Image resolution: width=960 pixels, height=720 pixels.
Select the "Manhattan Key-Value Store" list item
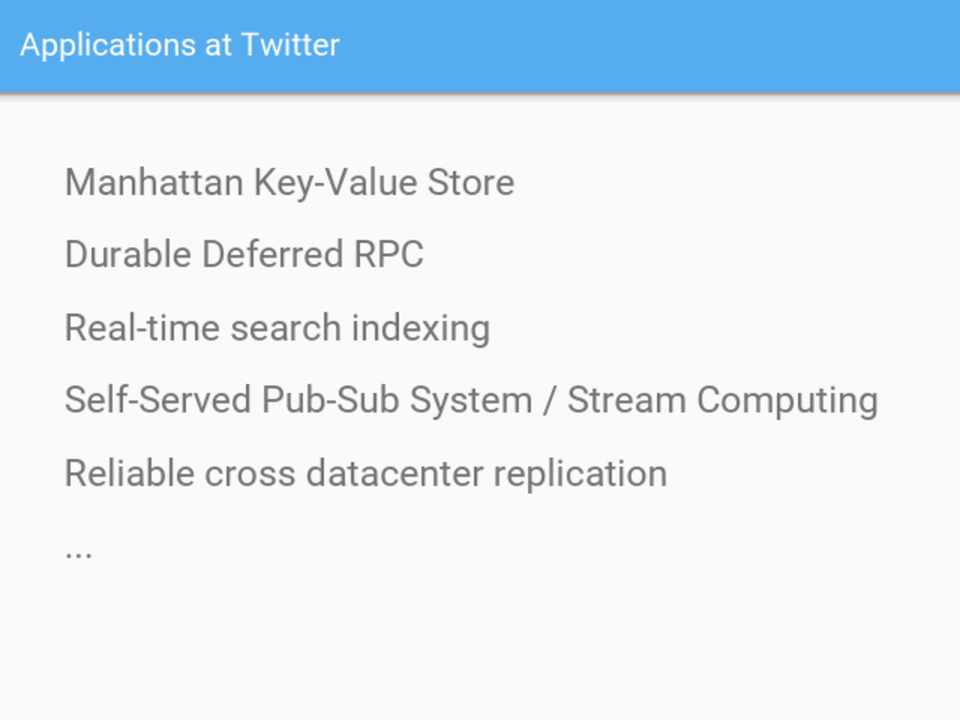pos(289,183)
